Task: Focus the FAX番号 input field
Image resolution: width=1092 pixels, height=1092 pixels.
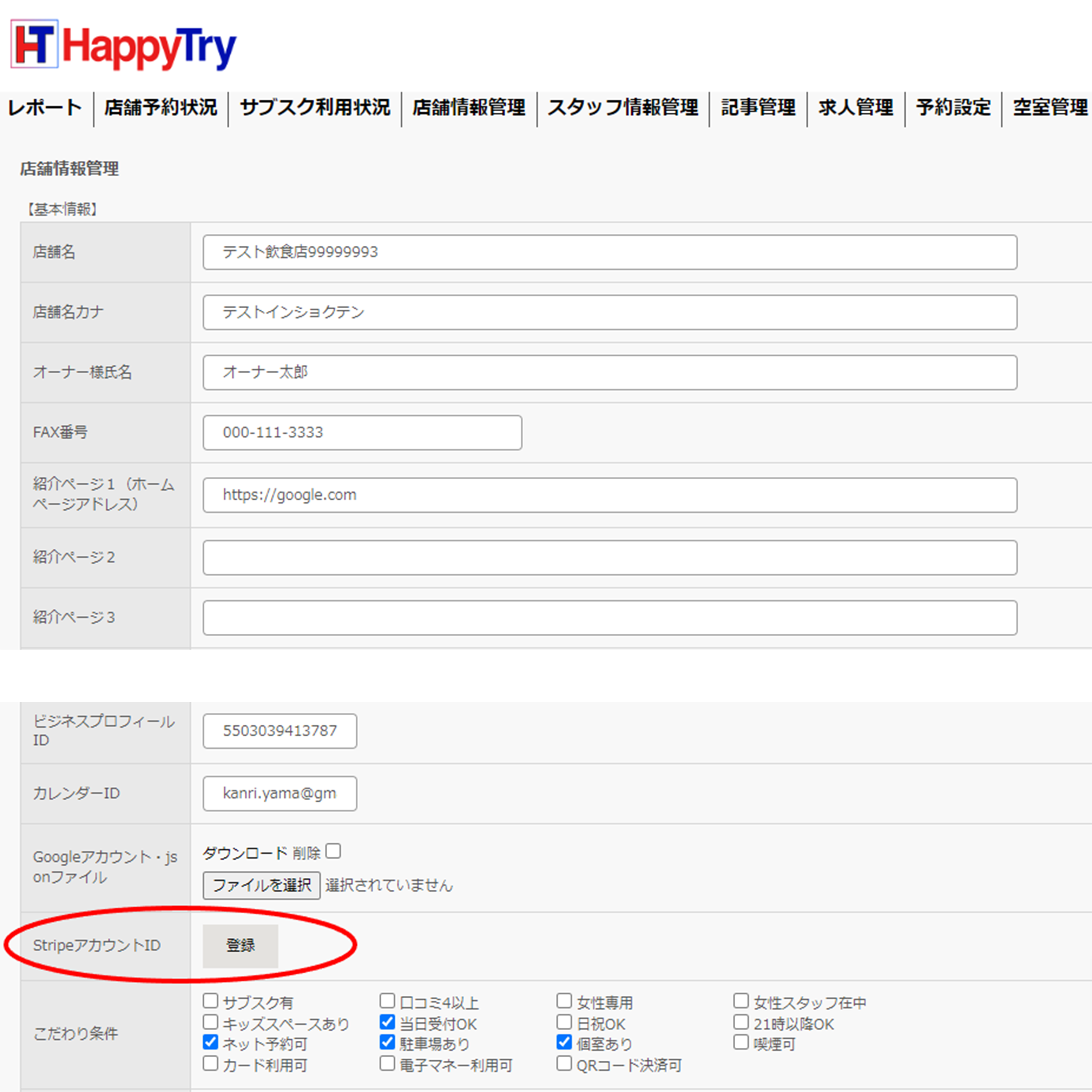Action: click(362, 433)
